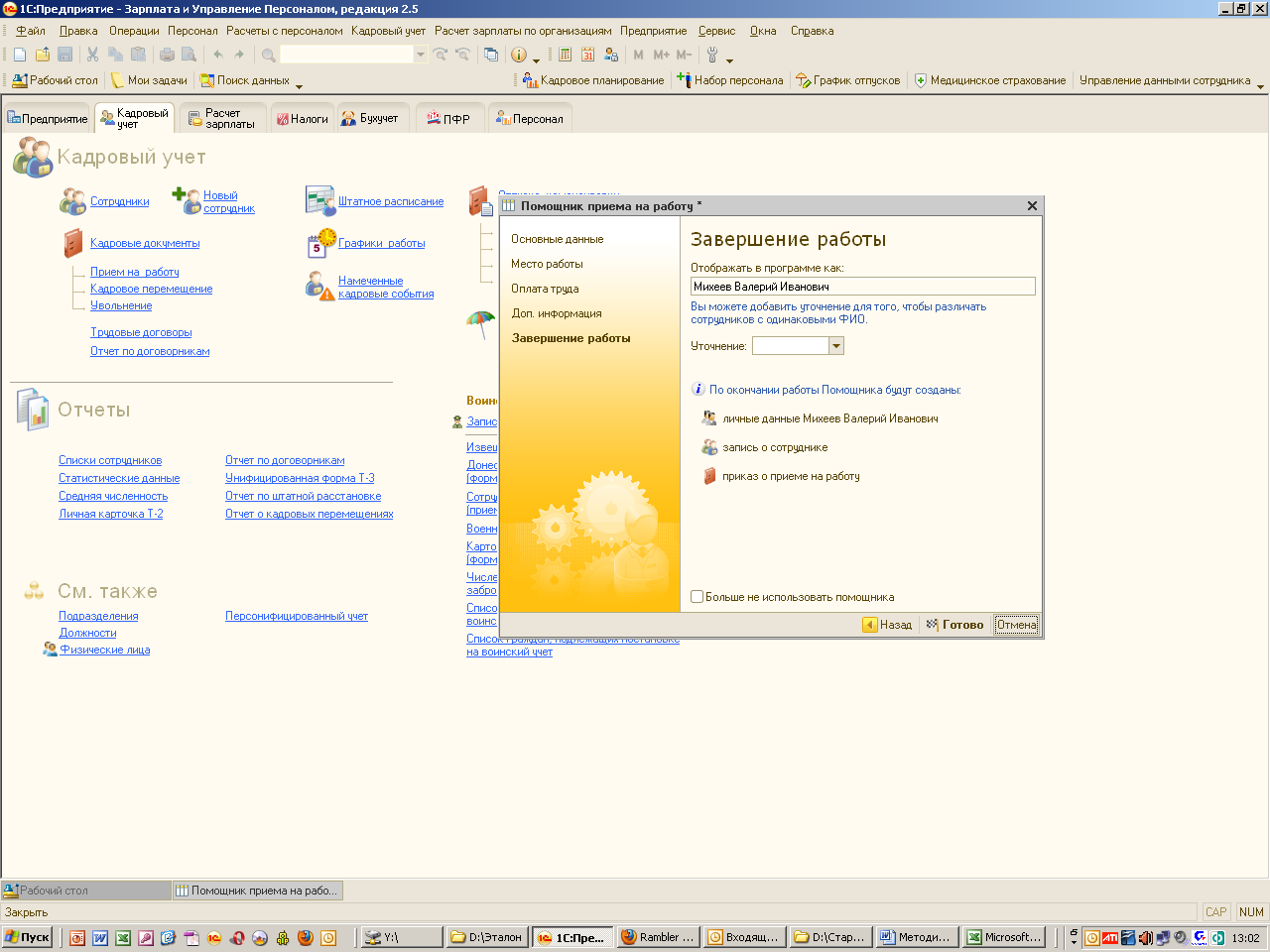Switch to the Налоги tab
The height and width of the screenshot is (952, 1270).
302,118
